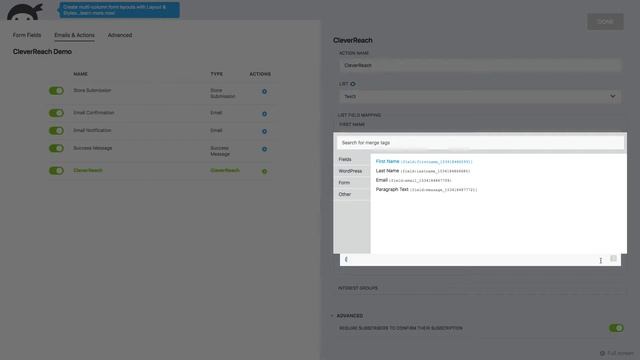Insert the Email merge tag
Viewport: 640px width, 360px height.
[413, 180]
